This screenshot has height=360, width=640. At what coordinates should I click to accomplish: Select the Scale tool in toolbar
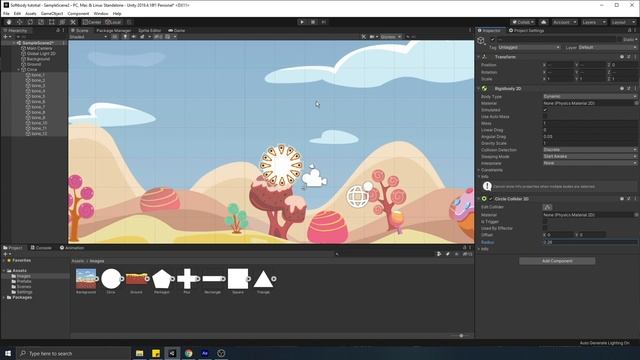(41, 22)
